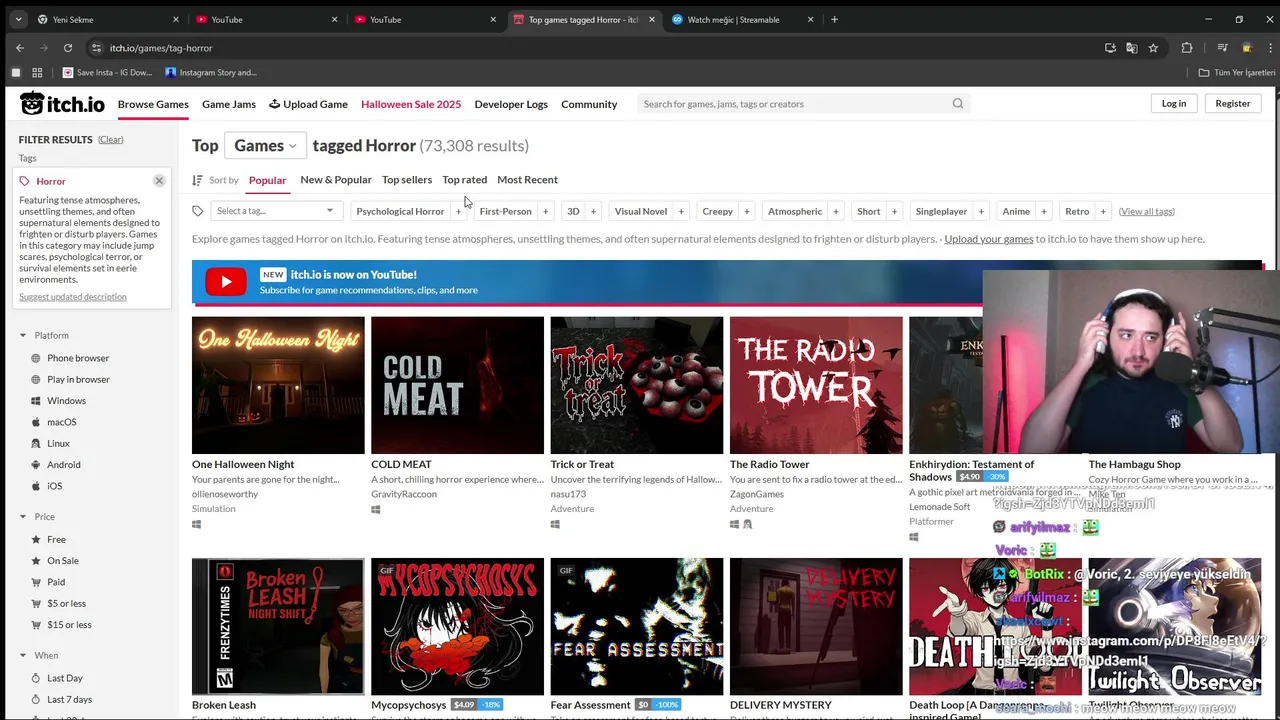Screen dimensions: 1280x720
Task: Open Browse Games menu
Action: 153,104
